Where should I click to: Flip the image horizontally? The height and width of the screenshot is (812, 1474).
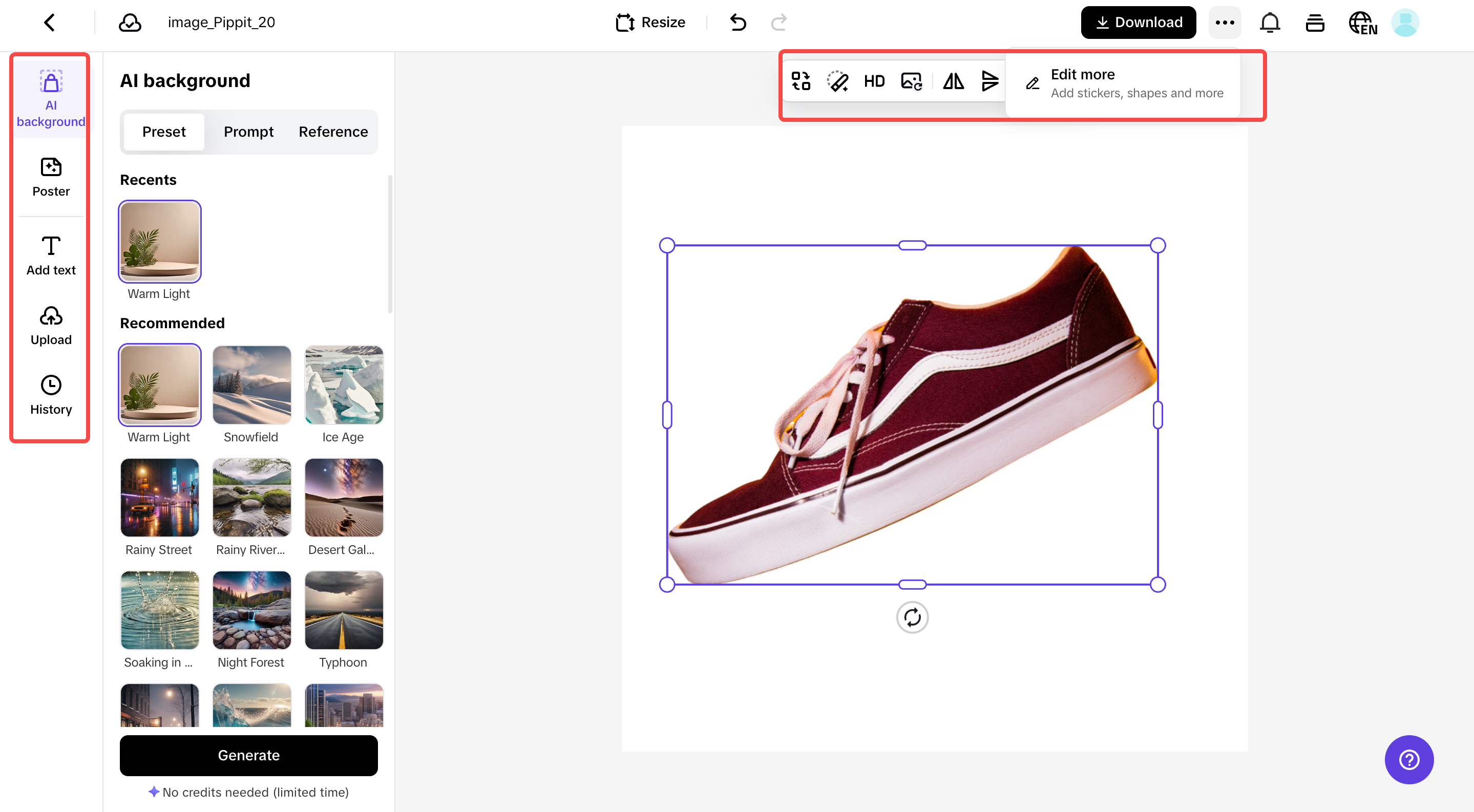[953, 81]
